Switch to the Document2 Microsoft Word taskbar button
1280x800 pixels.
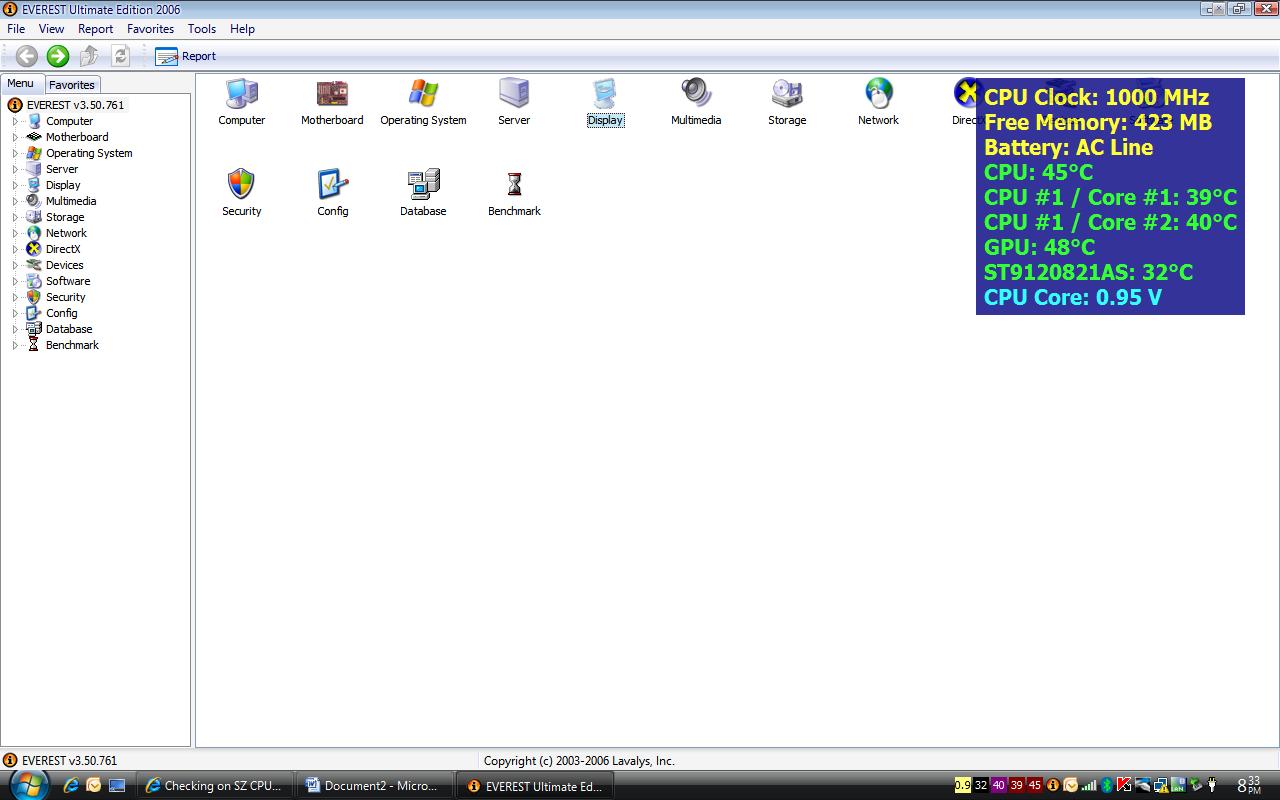pyautogui.click(x=376, y=786)
